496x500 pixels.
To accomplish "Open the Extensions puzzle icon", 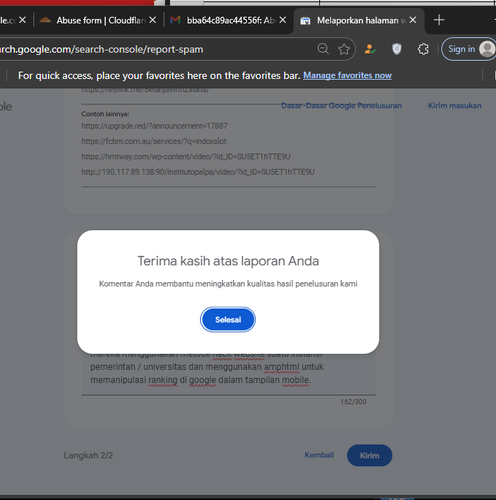I will coord(423,49).
